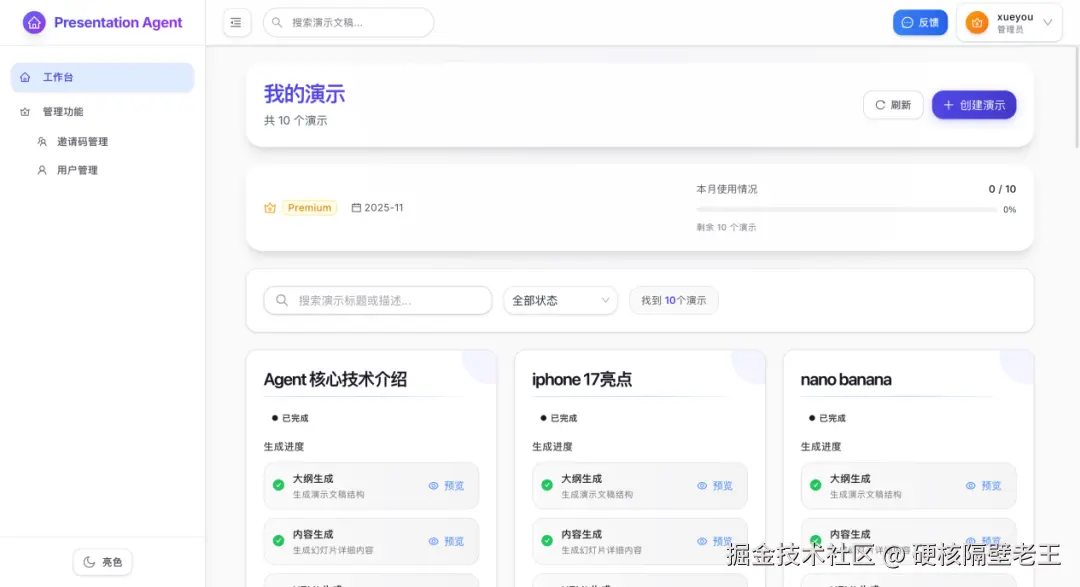
Task: Click 已完成 status on Agent 核心技术介绍 card
Action: [290, 418]
